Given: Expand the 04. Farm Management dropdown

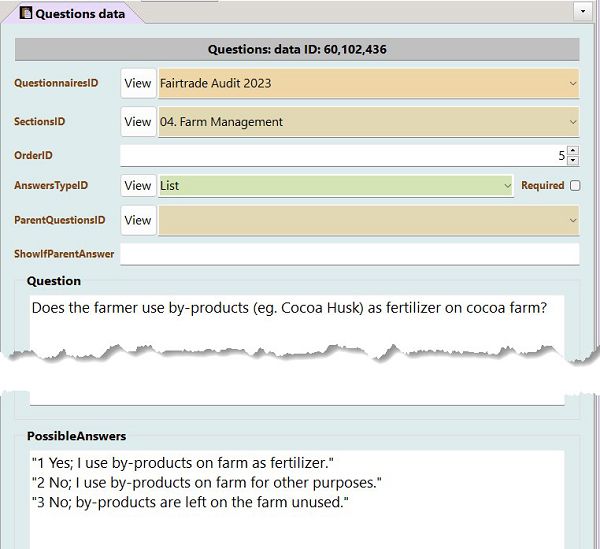Looking at the screenshot, I should tap(572, 122).
